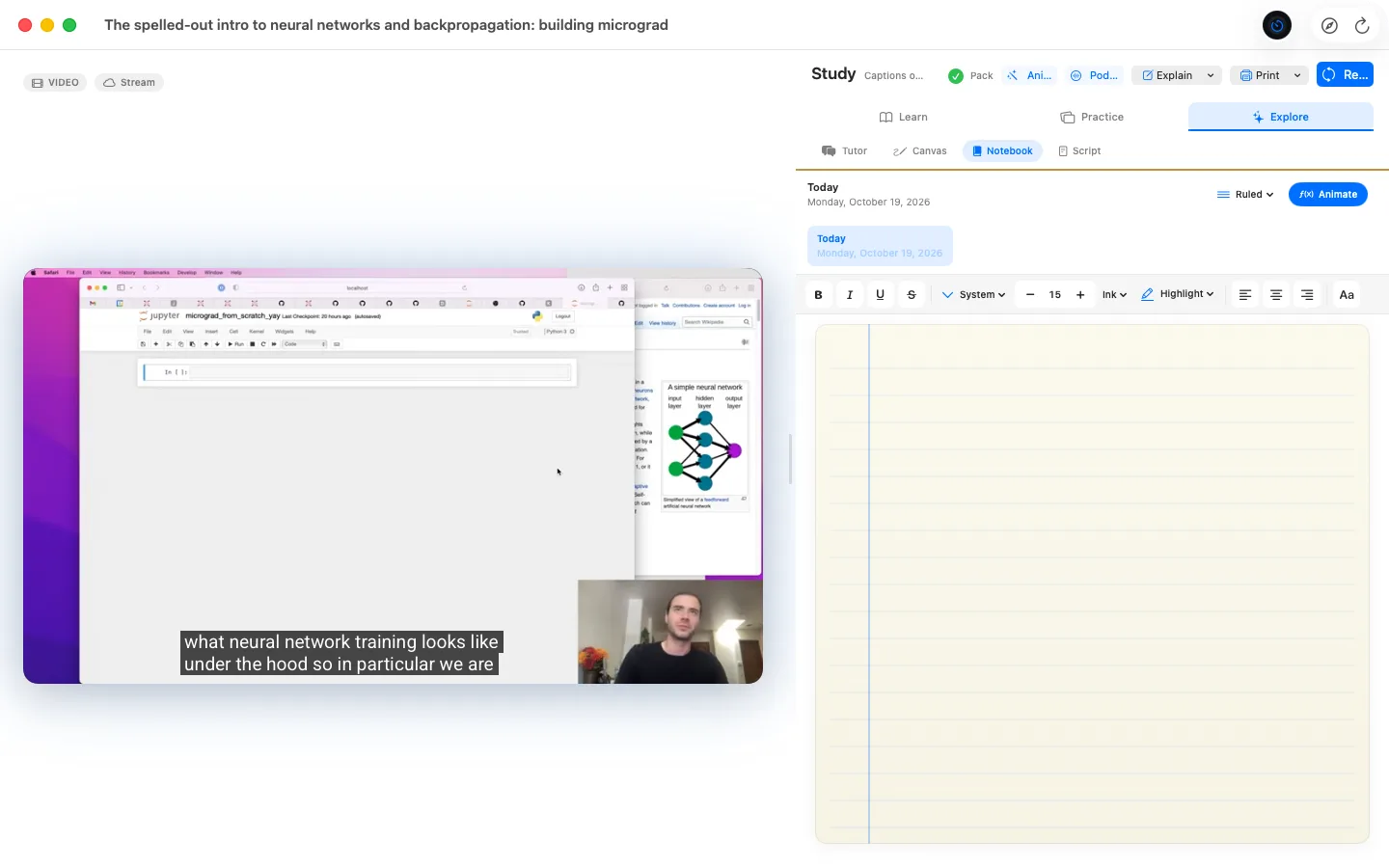The width and height of the screenshot is (1389, 868).
Task: Toggle bold formatting in notebook toolbar
Action: (x=819, y=295)
